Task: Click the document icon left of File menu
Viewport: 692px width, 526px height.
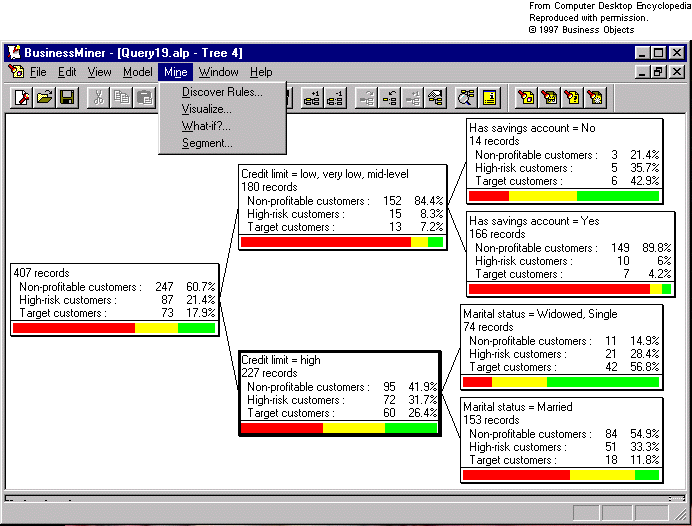Action: (x=16, y=71)
